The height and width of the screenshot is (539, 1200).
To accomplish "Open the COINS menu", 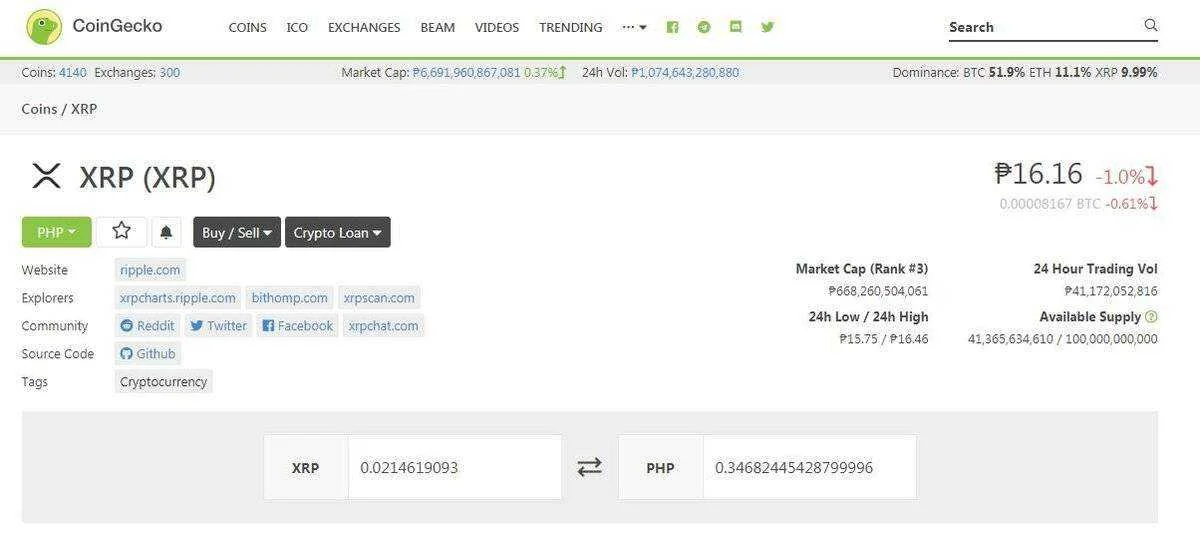I will pos(248,27).
